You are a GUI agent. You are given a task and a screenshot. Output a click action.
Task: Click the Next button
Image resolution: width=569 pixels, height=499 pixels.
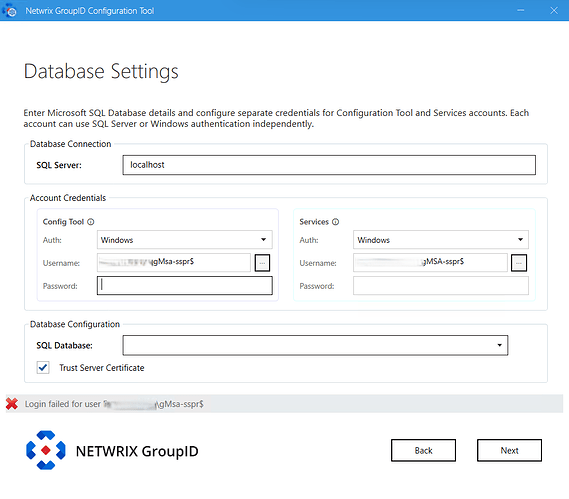[509, 450]
